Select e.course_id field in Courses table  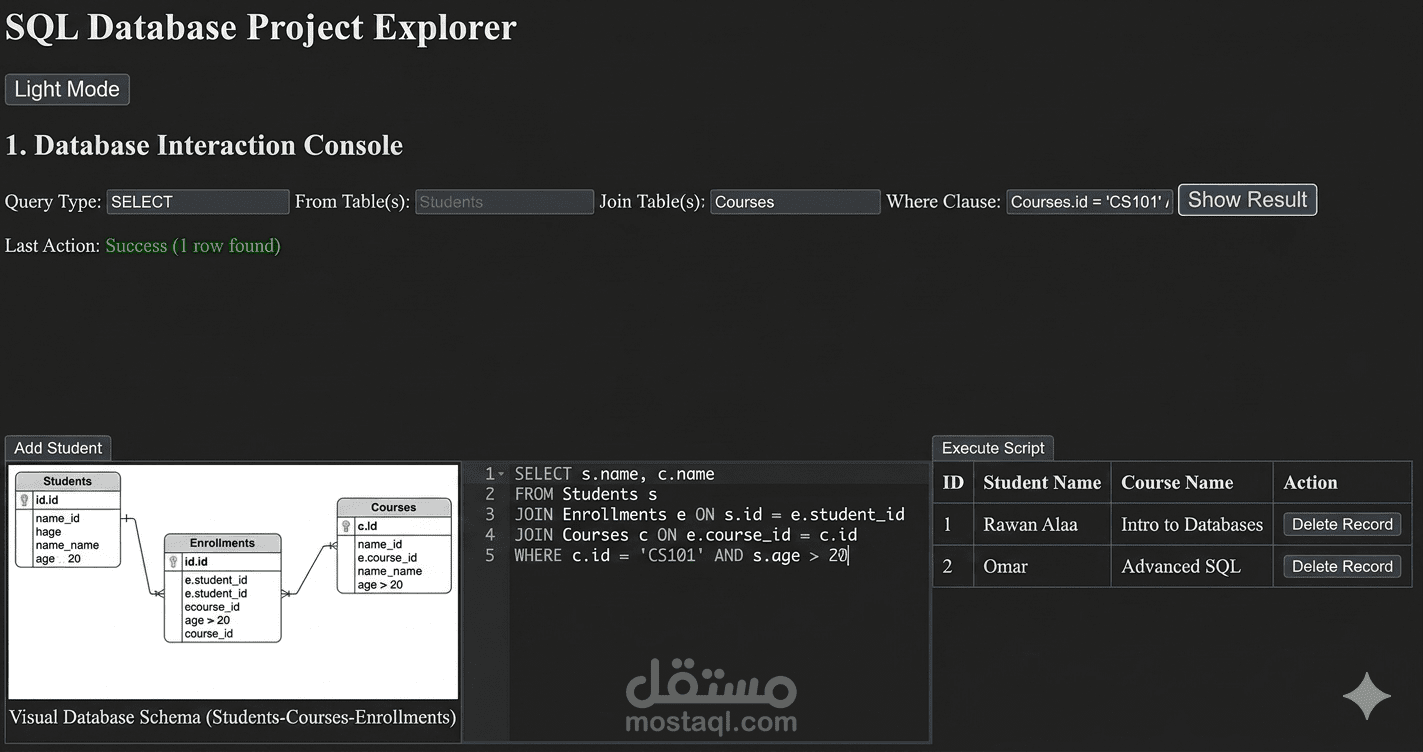pos(387,558)
